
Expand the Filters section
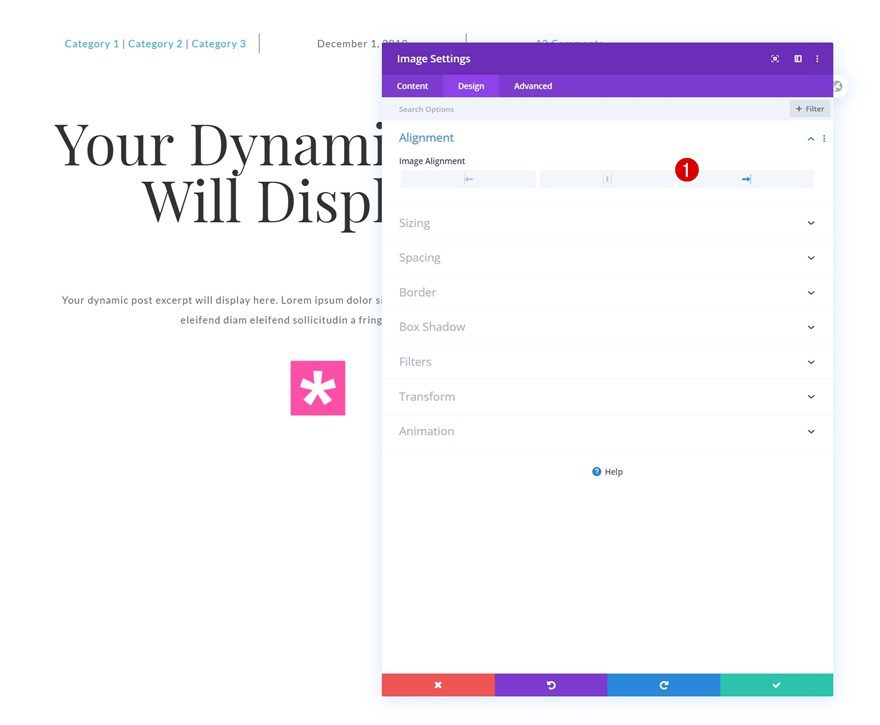(x=607, y=362)
